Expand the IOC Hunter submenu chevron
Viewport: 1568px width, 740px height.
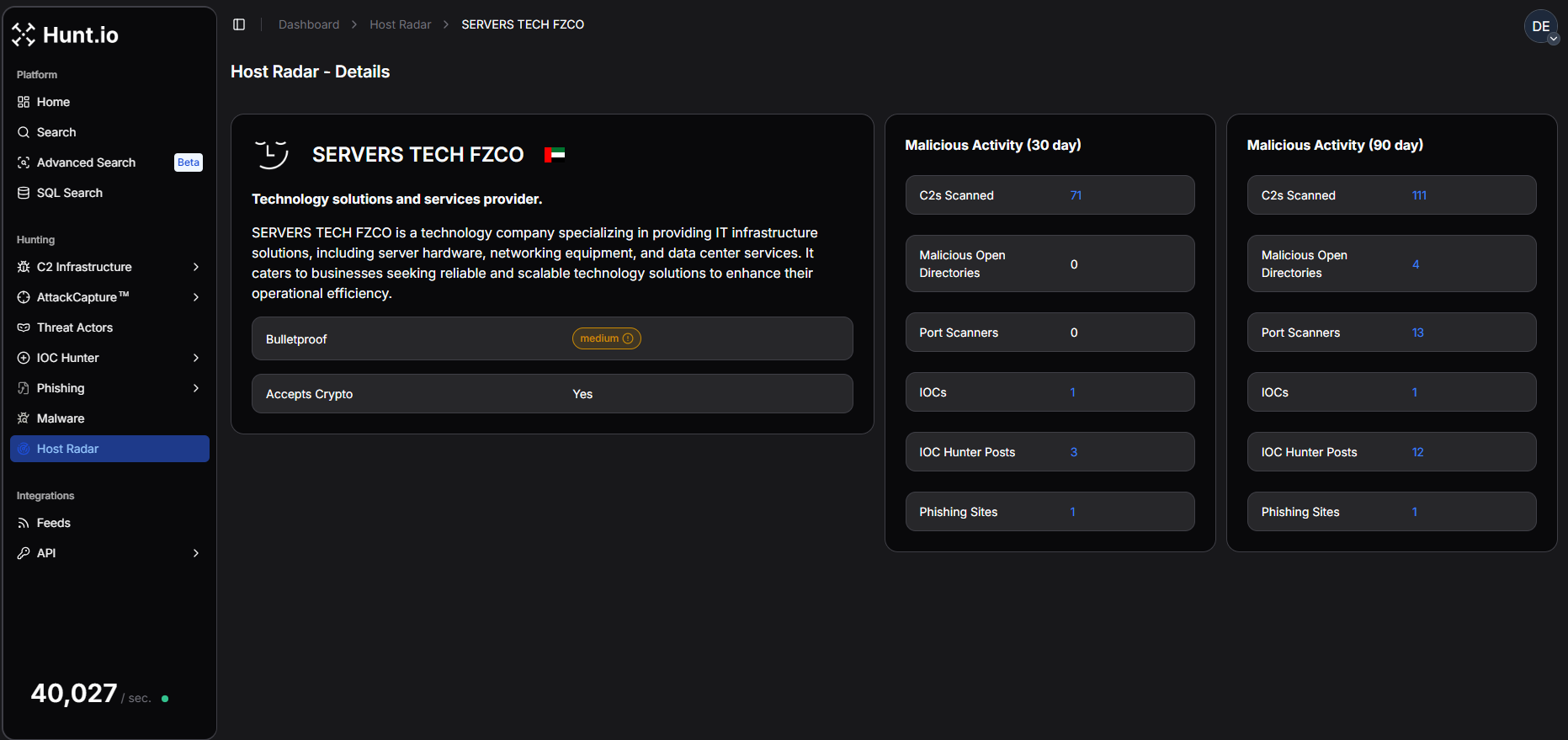(196, 358)
